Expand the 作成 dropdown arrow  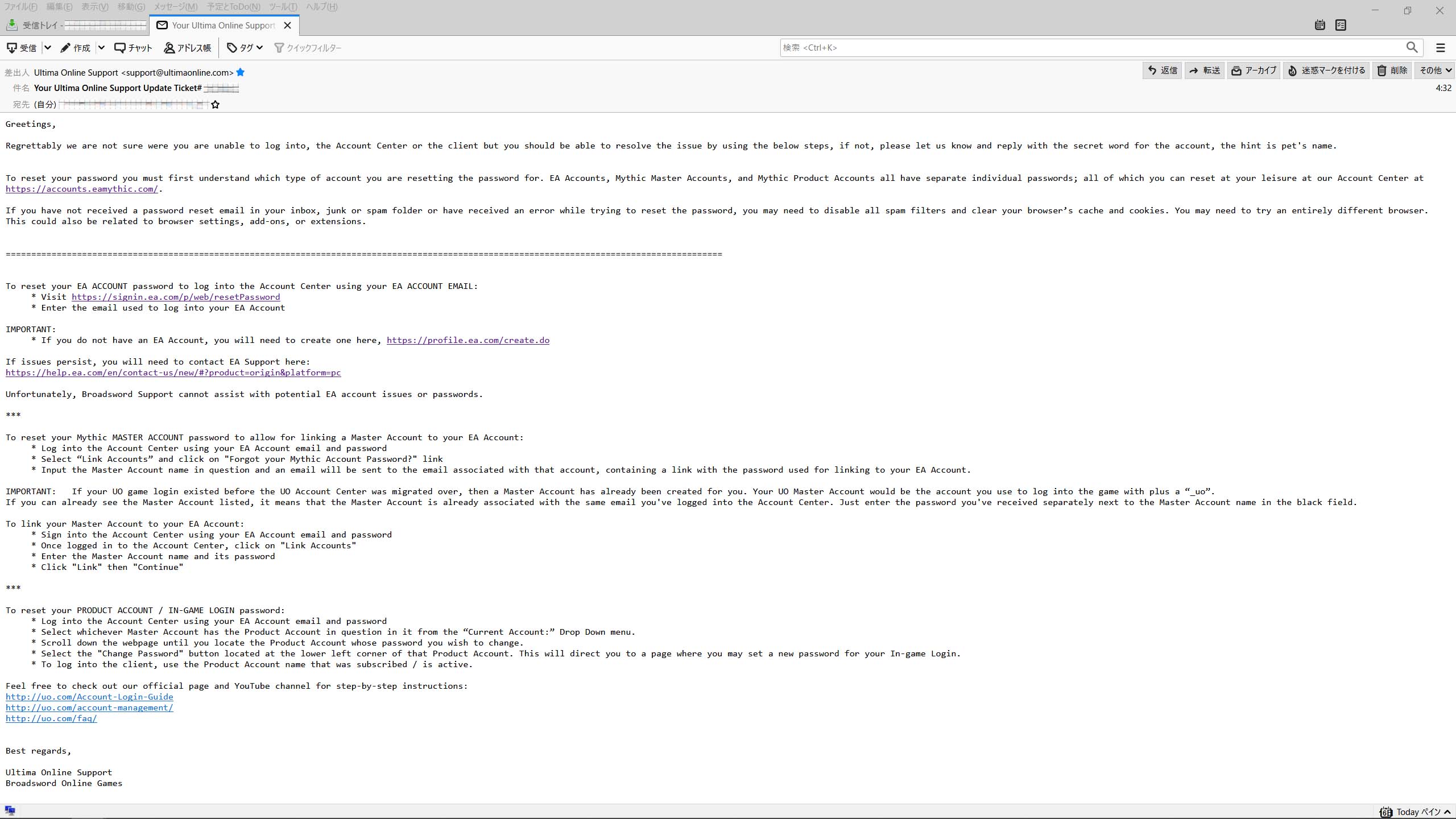101,48
